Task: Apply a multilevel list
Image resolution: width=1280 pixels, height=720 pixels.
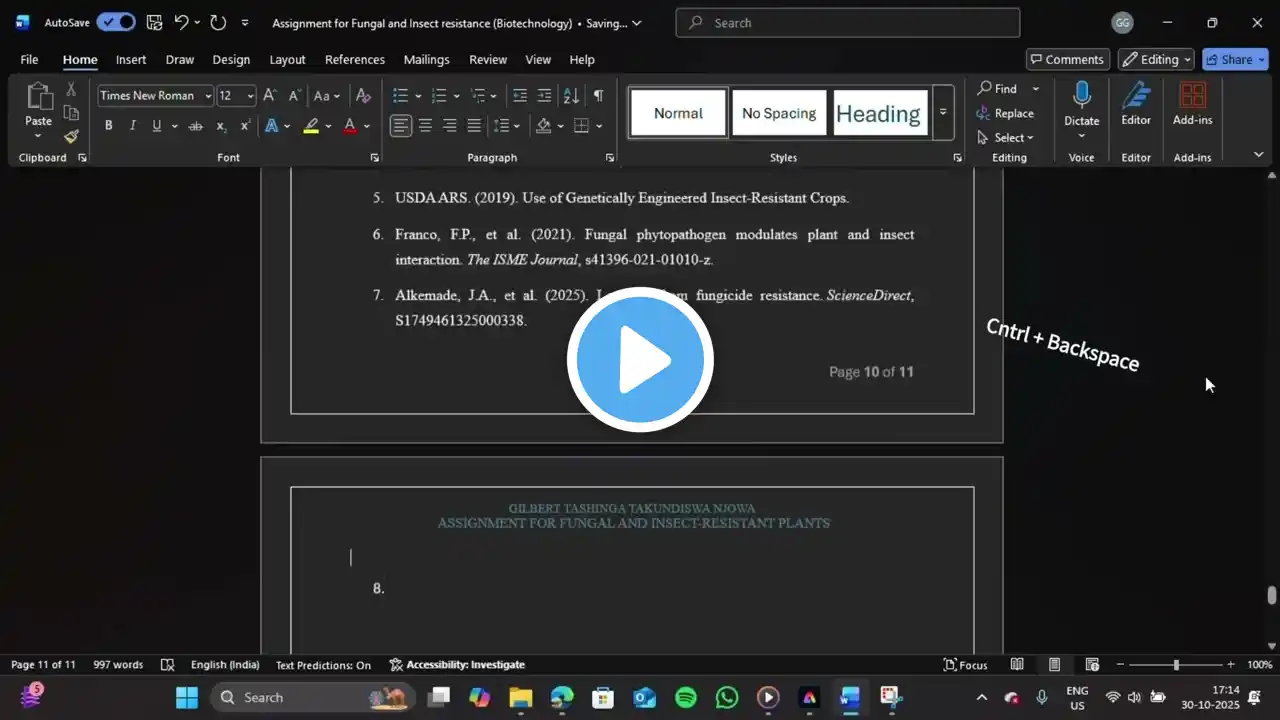Action: point(478,96)
